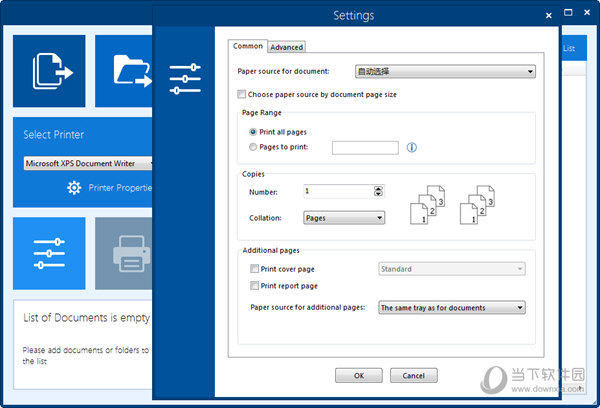Viewport: 600px width, 408px height.
Task: Click the Number of copies field
Action: pyautogui.click(x=338, y=191)
